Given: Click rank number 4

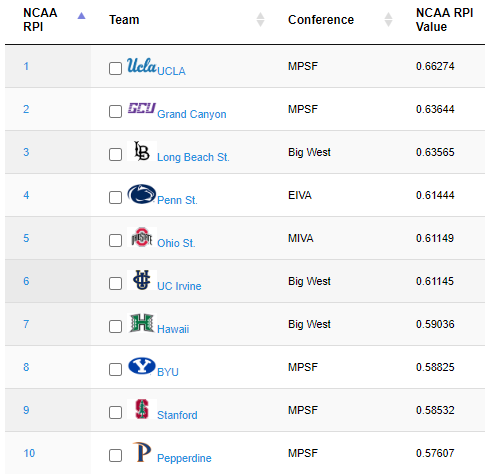Looking at the screenshot, I should click(26, 195).
